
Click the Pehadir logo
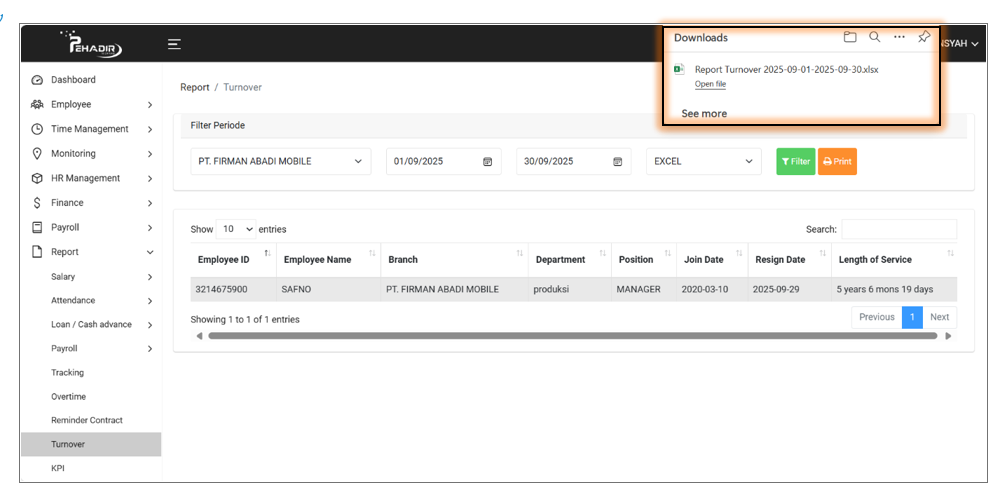point(95,44)
